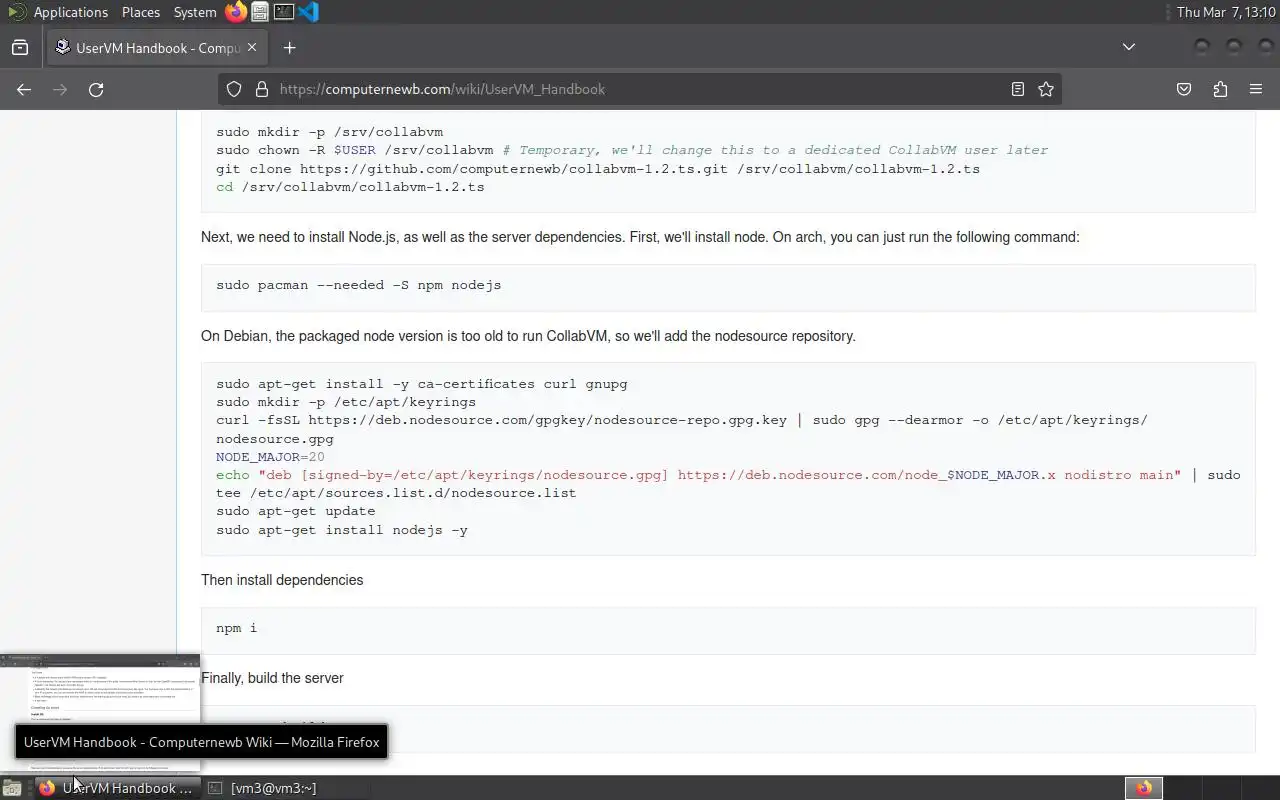Click the "On Debian, the packaged node version" paragraph
The image size is (1280, 800).
click(528, 336)
